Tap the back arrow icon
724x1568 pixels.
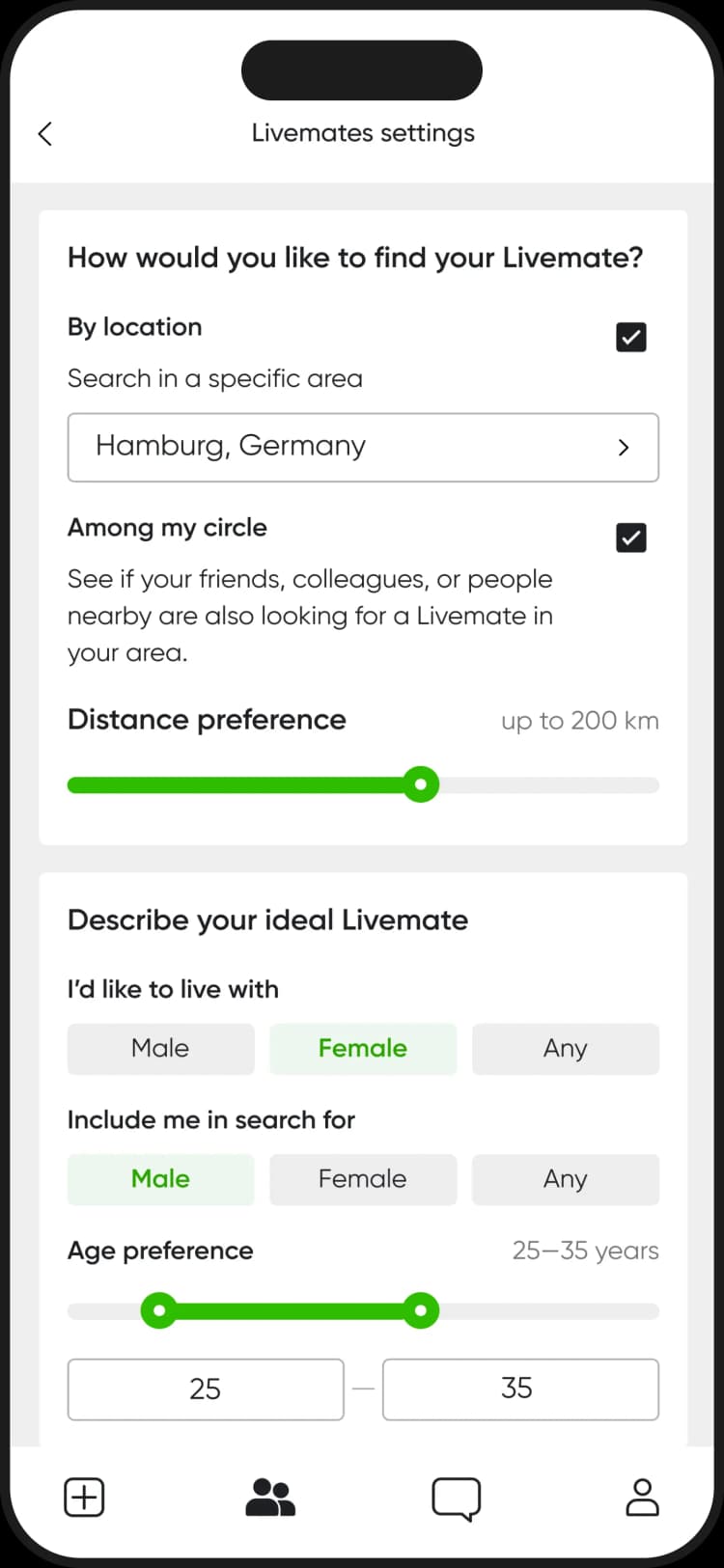45,134
